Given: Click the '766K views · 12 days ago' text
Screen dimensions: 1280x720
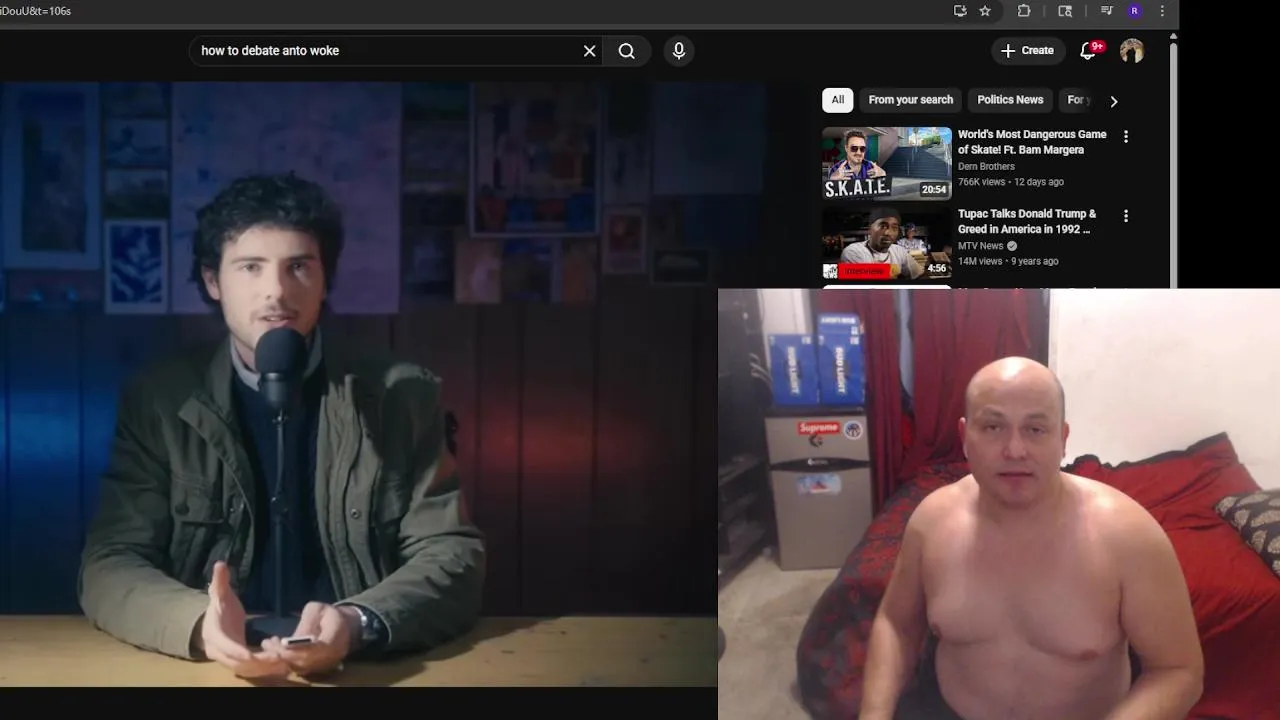Looking at the screenshot, I should click(1011, 182).
